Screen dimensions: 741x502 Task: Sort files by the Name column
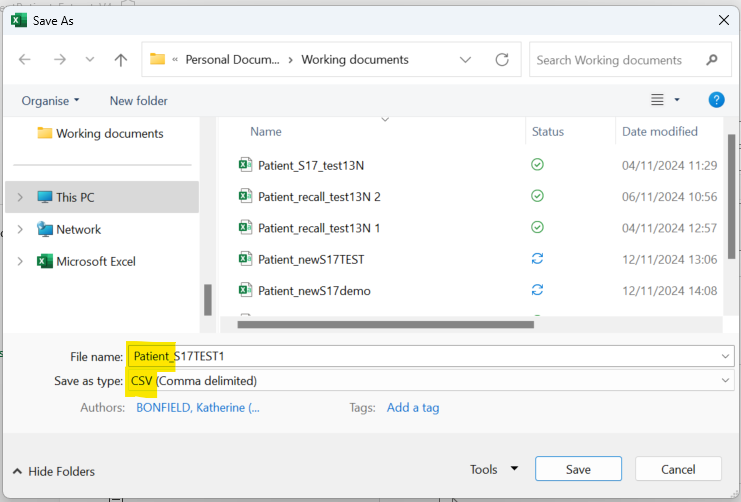tap(266, 131)
